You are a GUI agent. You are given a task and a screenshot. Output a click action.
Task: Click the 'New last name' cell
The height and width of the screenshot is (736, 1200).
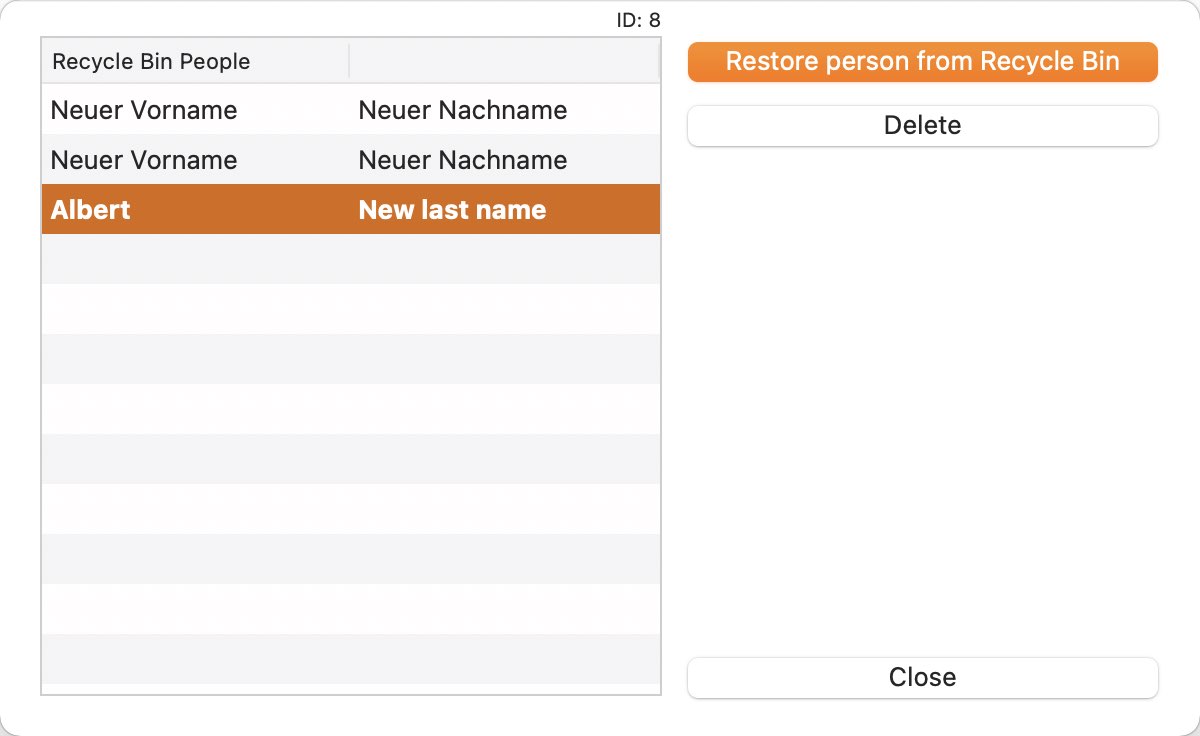click(452, 210)
